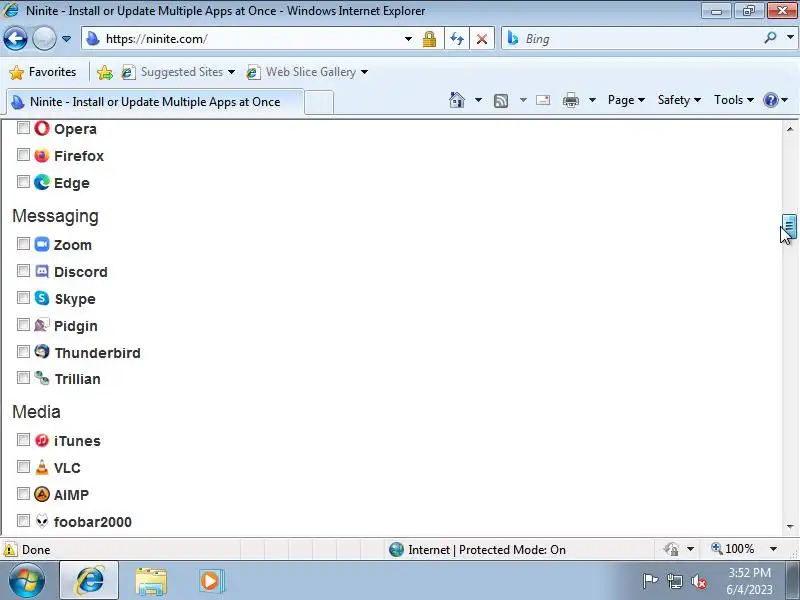Viewport: 800px width, 600px height.
Task: Click the Bing search magnifier icon
Action: (770, 38)
